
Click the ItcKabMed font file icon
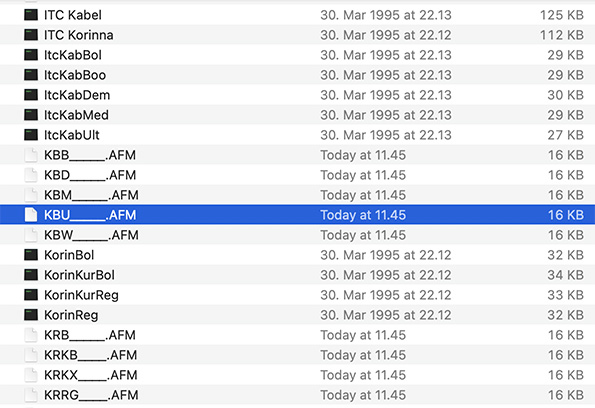pos(31,115)
